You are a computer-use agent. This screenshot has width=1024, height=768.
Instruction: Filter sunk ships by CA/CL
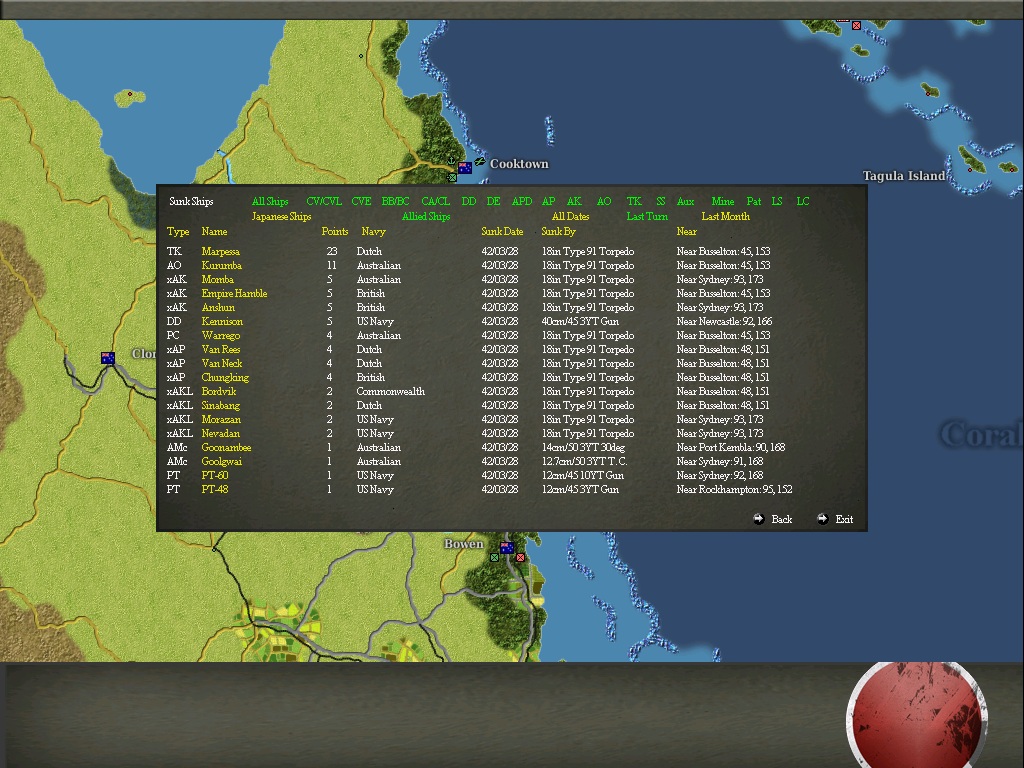pyautogui.click(x=436, y=201)
